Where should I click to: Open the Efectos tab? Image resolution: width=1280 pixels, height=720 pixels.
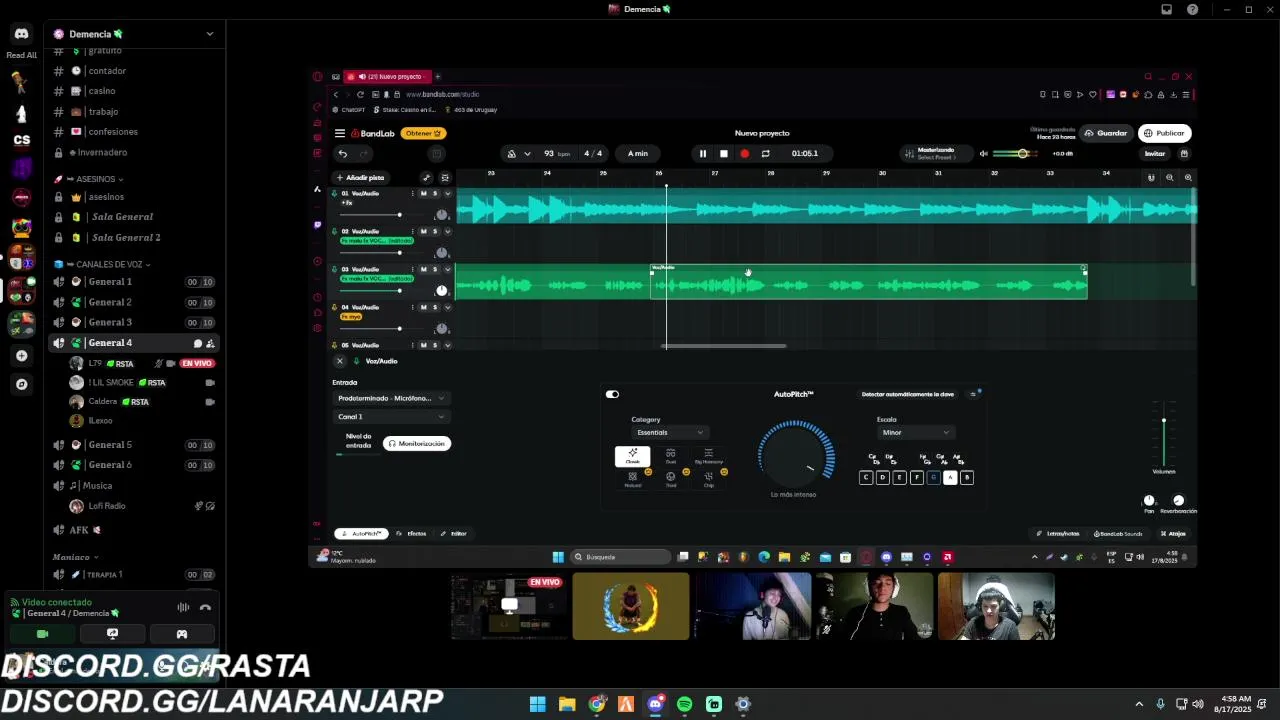pos(412,534)
